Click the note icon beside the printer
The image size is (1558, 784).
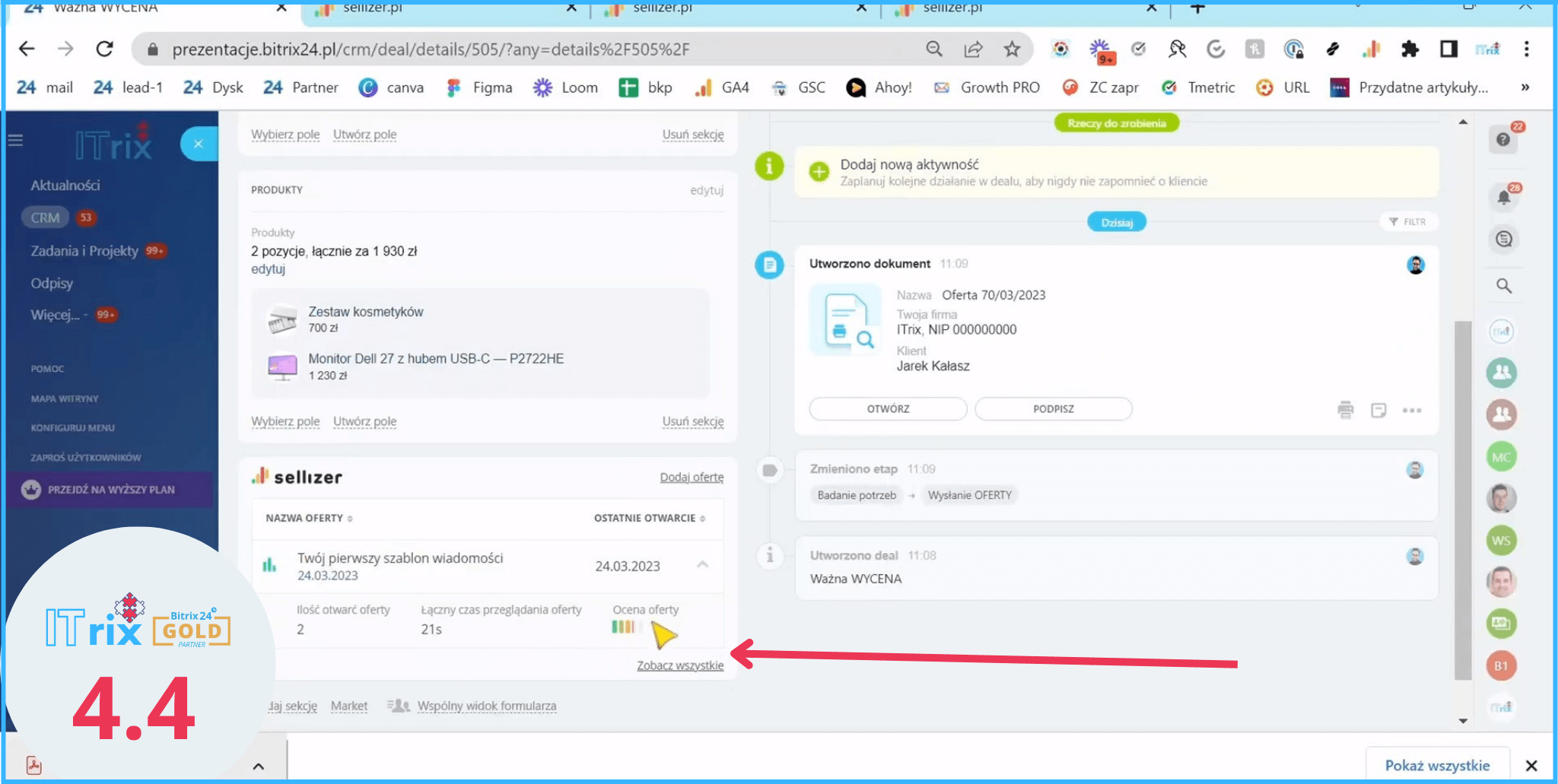coord(1378,411)
